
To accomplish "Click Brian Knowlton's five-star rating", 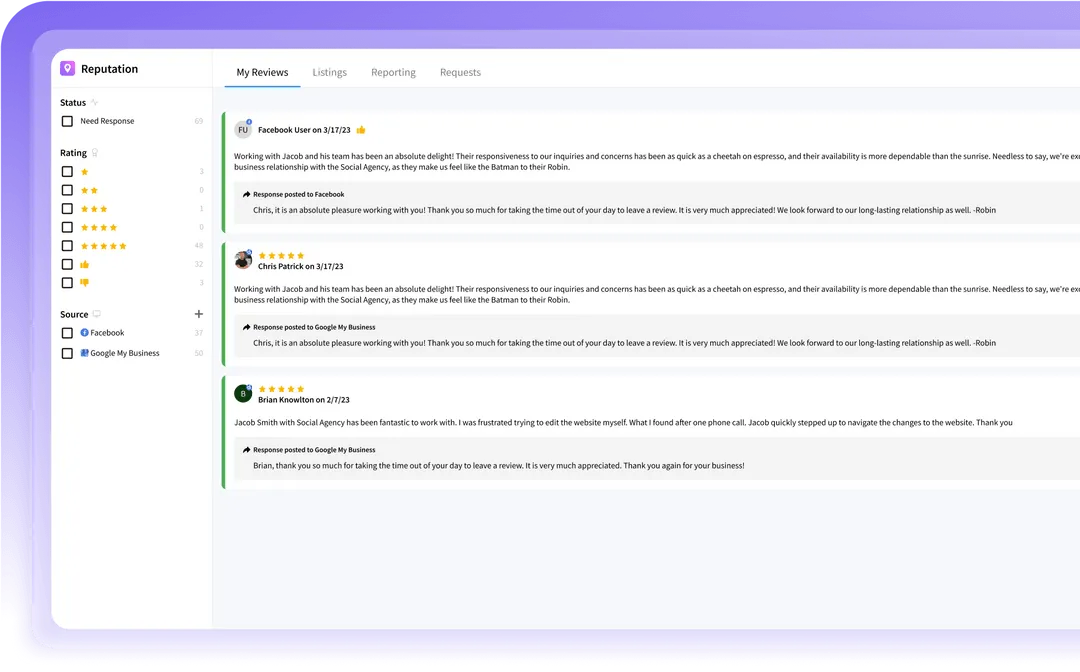I will click(281, 389).
